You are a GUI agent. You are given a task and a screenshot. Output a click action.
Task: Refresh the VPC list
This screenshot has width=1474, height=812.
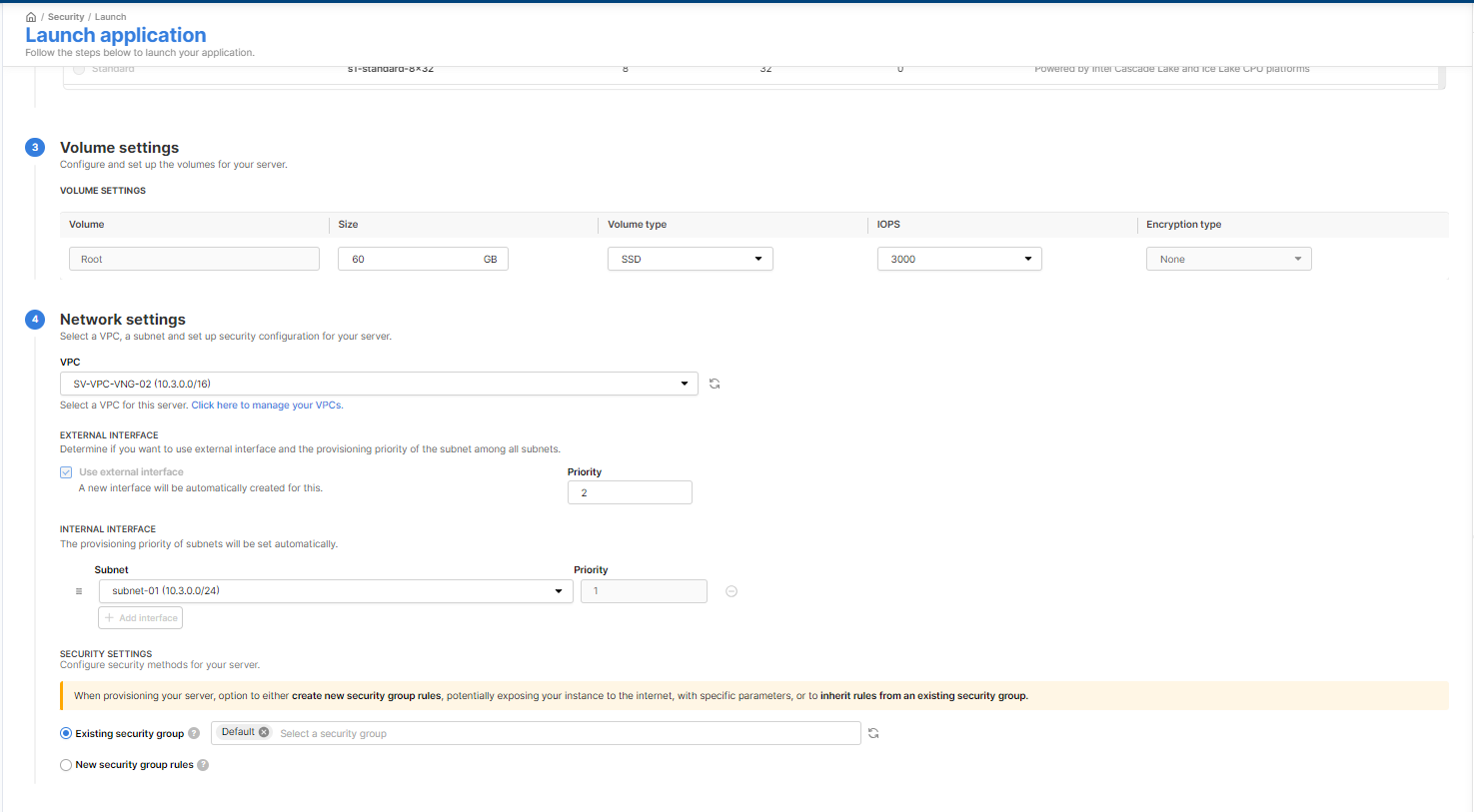pyautogui.click(x=715, y=384)
